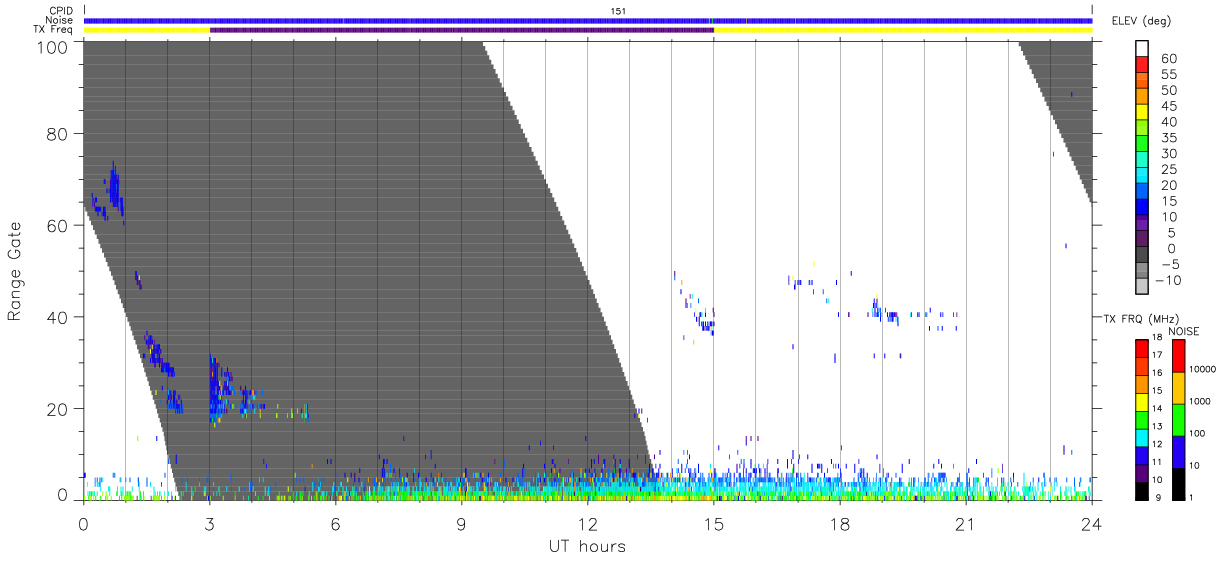
Task: Click the '80' tick label on the Range Gate axis
Action: (x=58, y=134)
